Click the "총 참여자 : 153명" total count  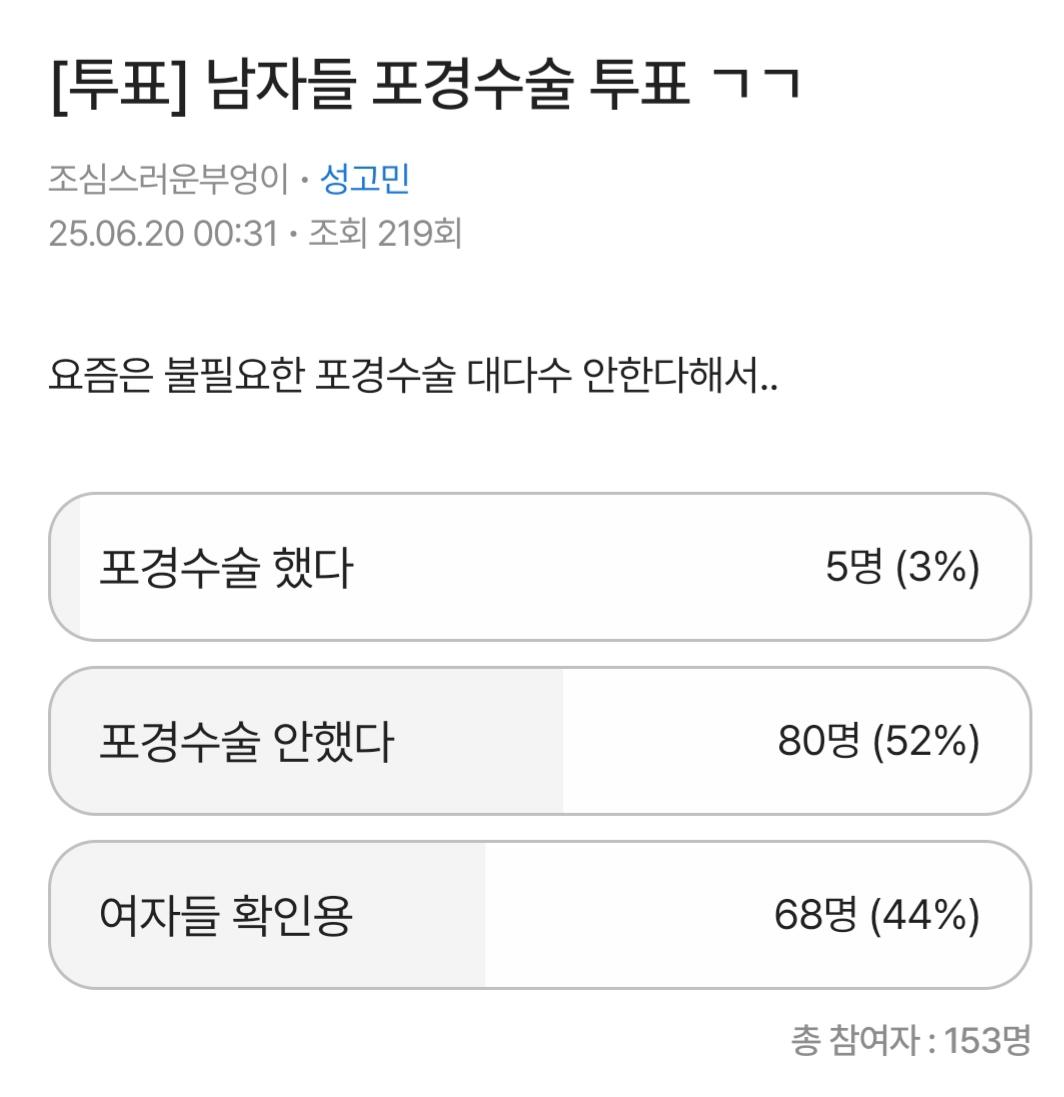click(910, 1040)
